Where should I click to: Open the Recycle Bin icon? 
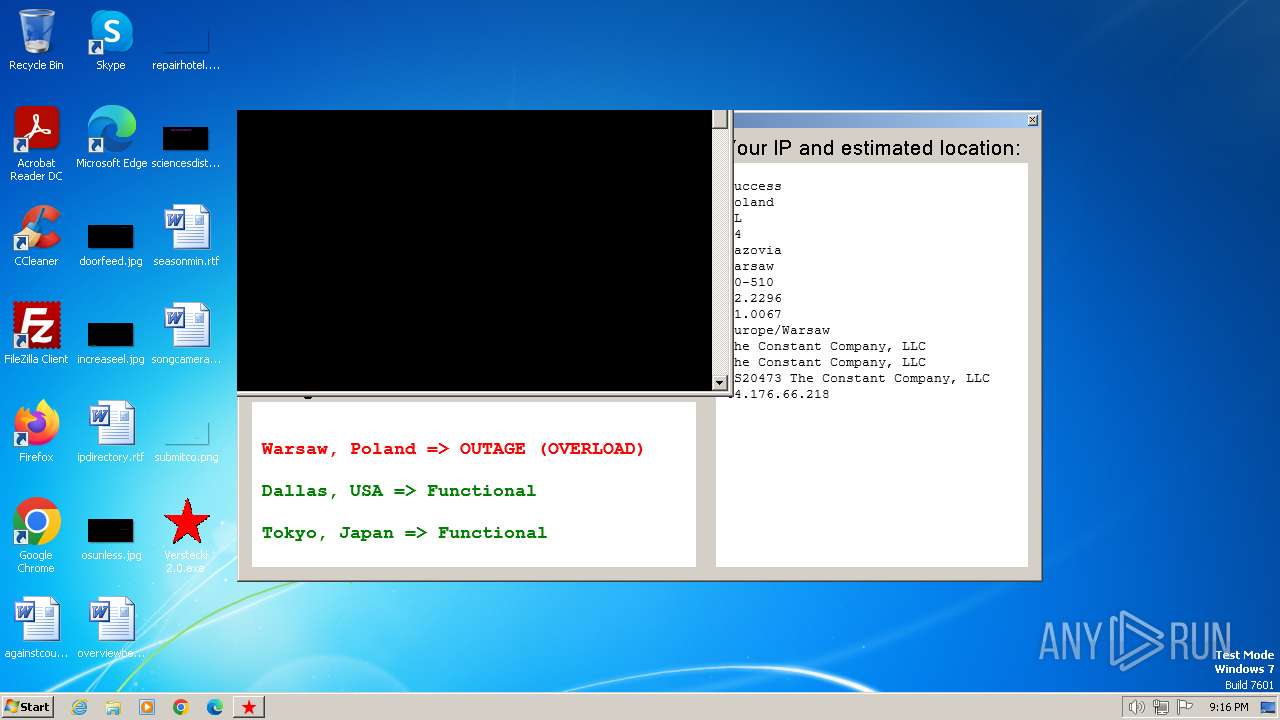(36, 40)
